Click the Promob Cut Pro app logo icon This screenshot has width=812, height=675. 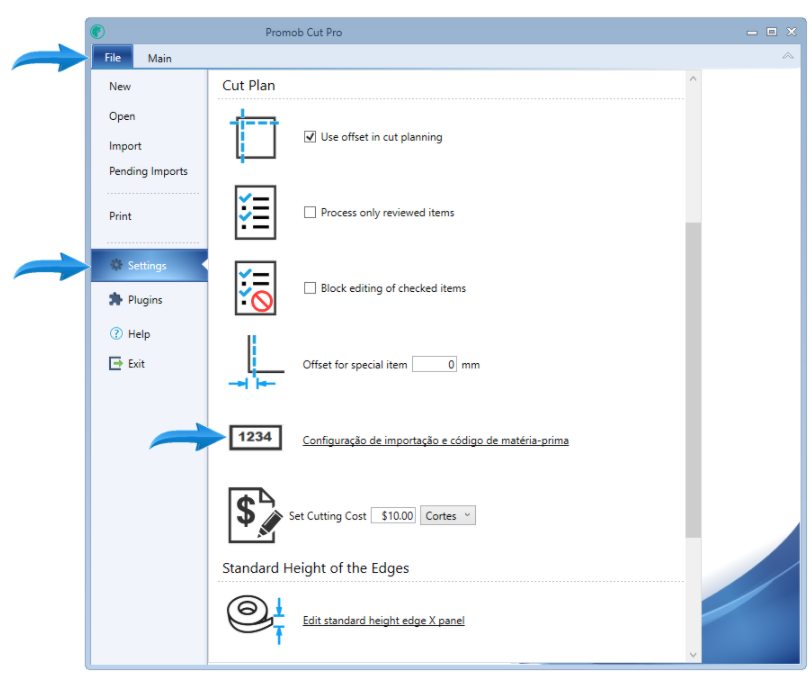pos(97,32)
